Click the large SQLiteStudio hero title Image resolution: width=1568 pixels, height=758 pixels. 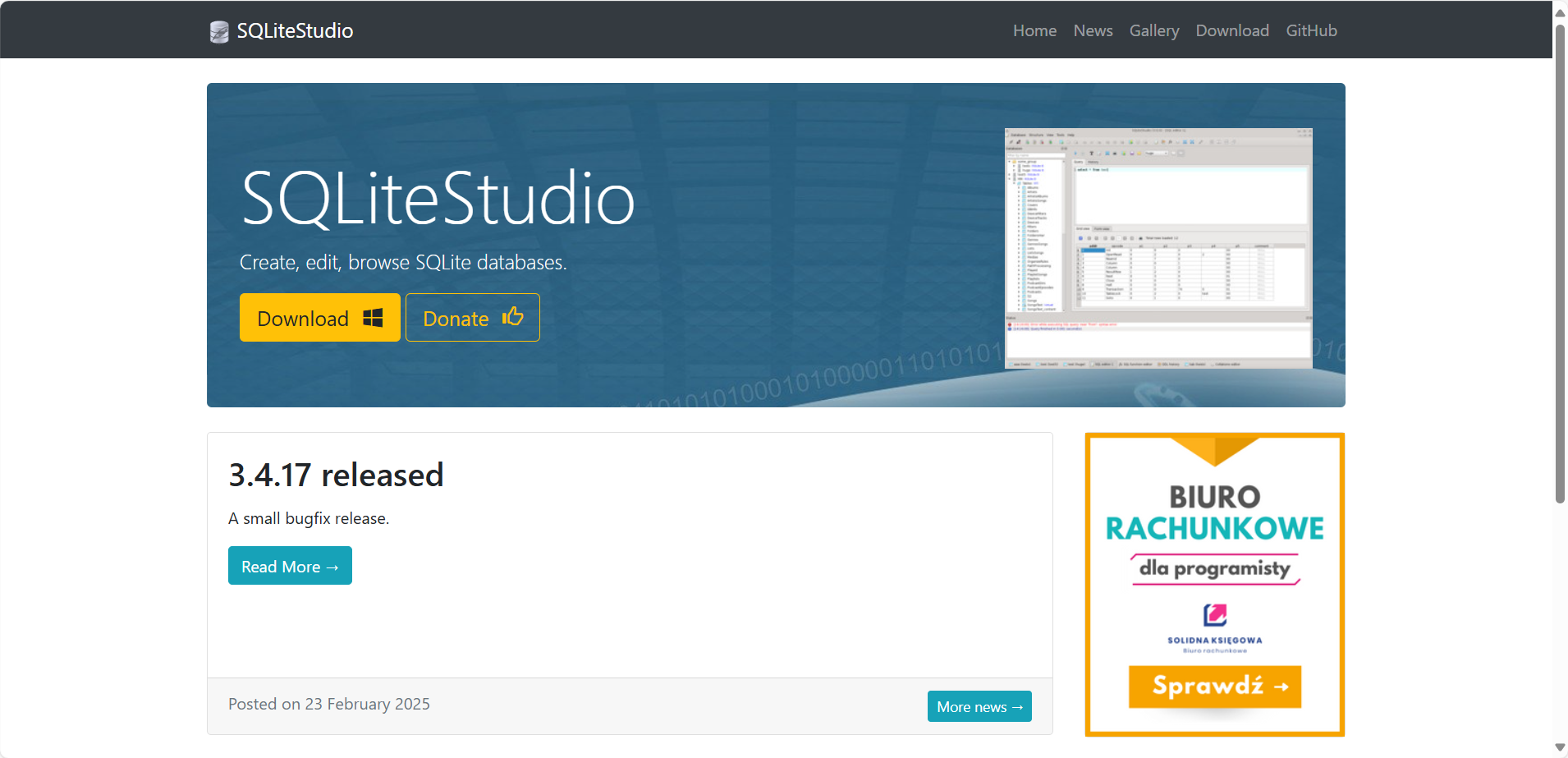tap(438, 199)
